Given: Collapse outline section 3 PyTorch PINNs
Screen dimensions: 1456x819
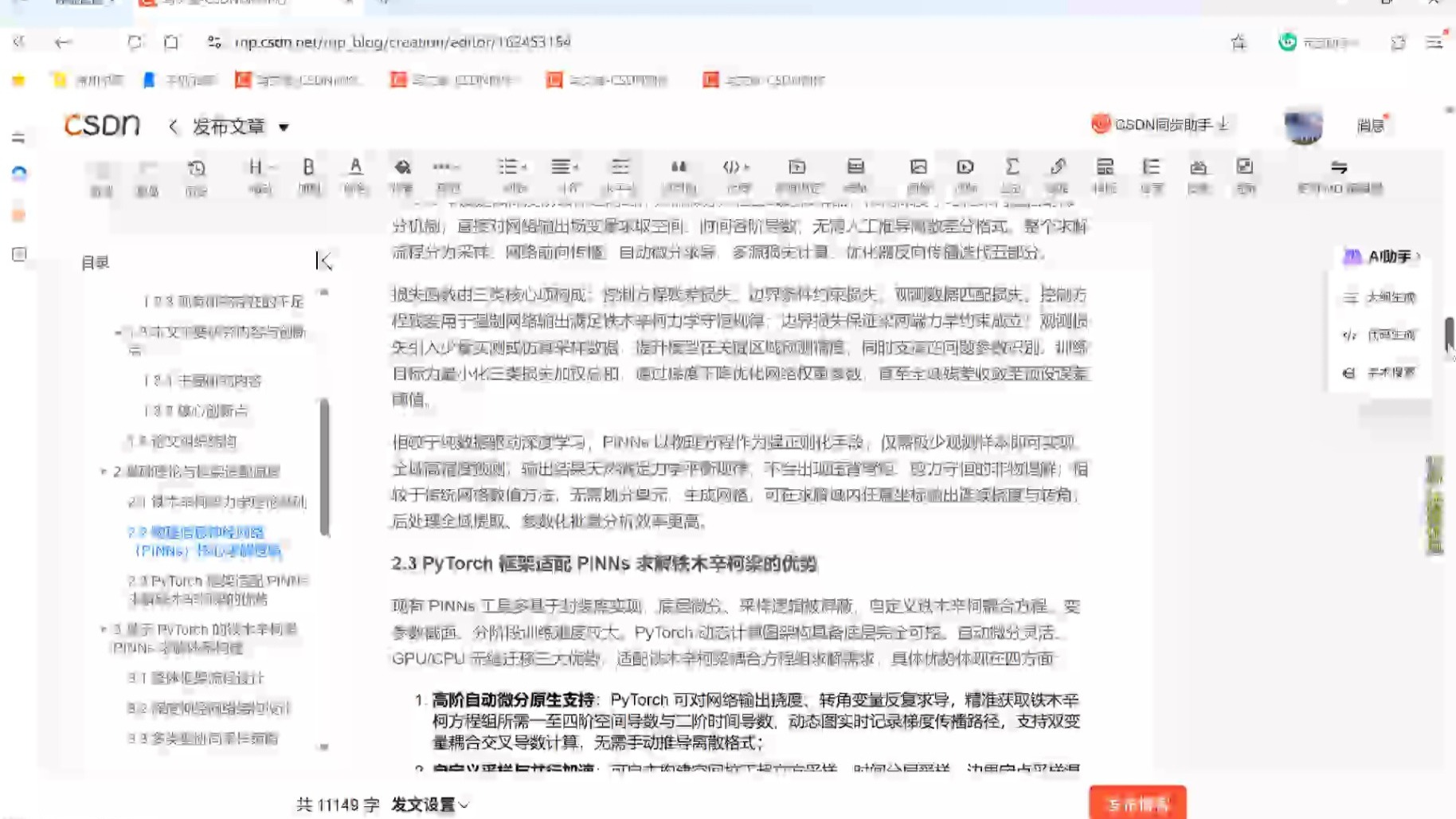Looking at the screenshot, I should pyautogui.click(x=104, y=629).
